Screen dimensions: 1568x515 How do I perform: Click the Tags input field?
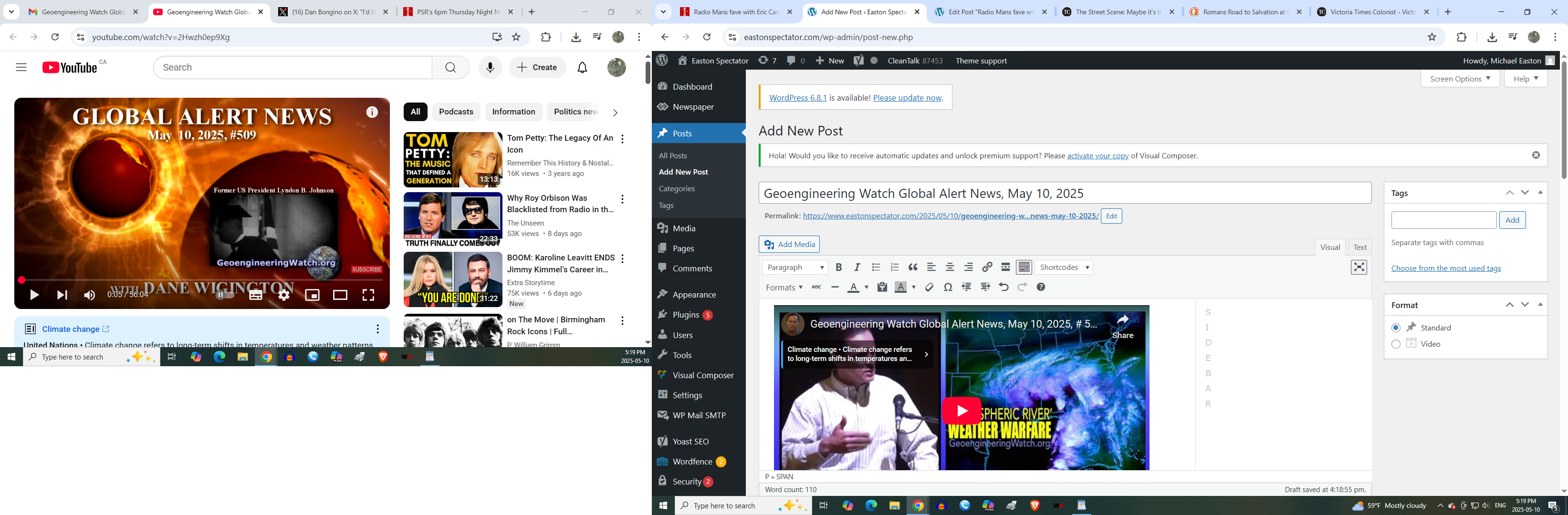click(x=1443, y=220)
